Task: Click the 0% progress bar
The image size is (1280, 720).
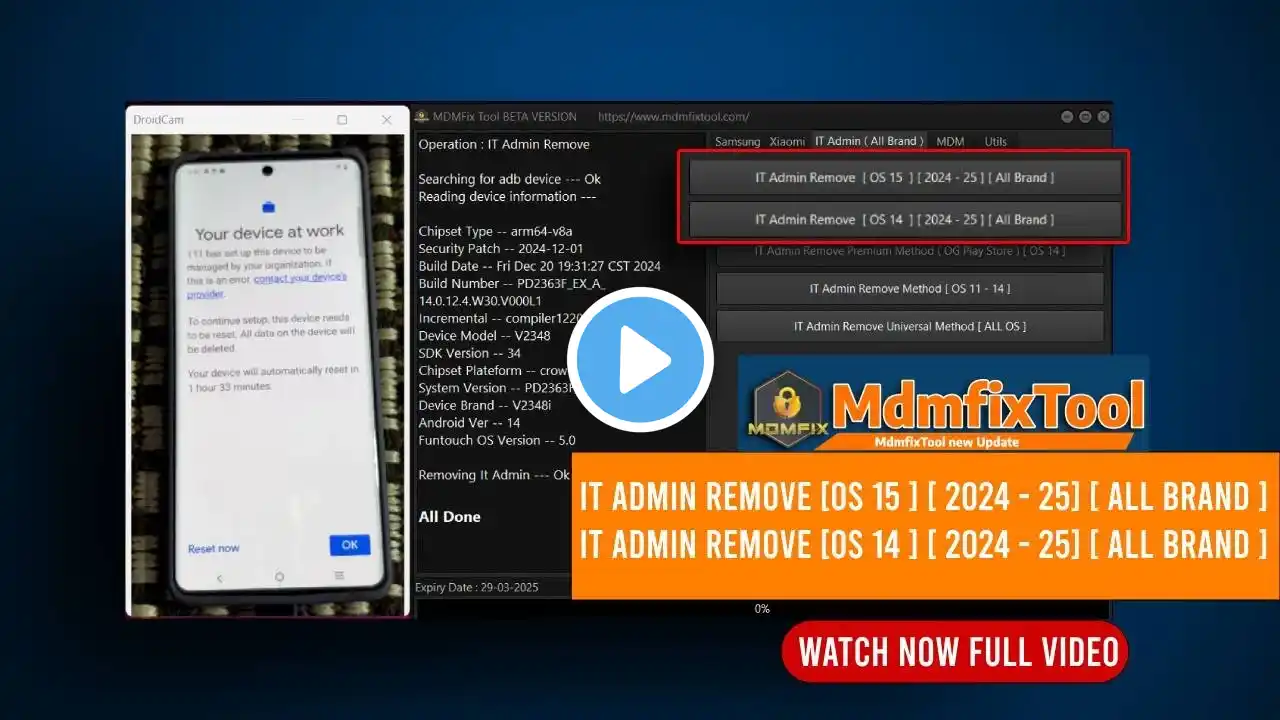Action: pyautogui.click(x=762, y=609)
